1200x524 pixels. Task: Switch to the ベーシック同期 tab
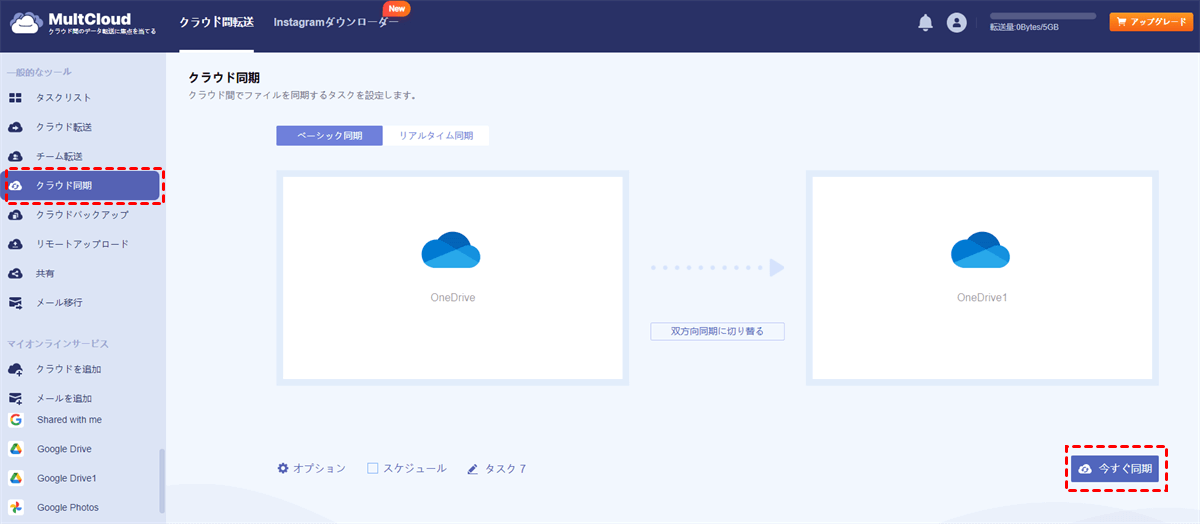point(329,136)
